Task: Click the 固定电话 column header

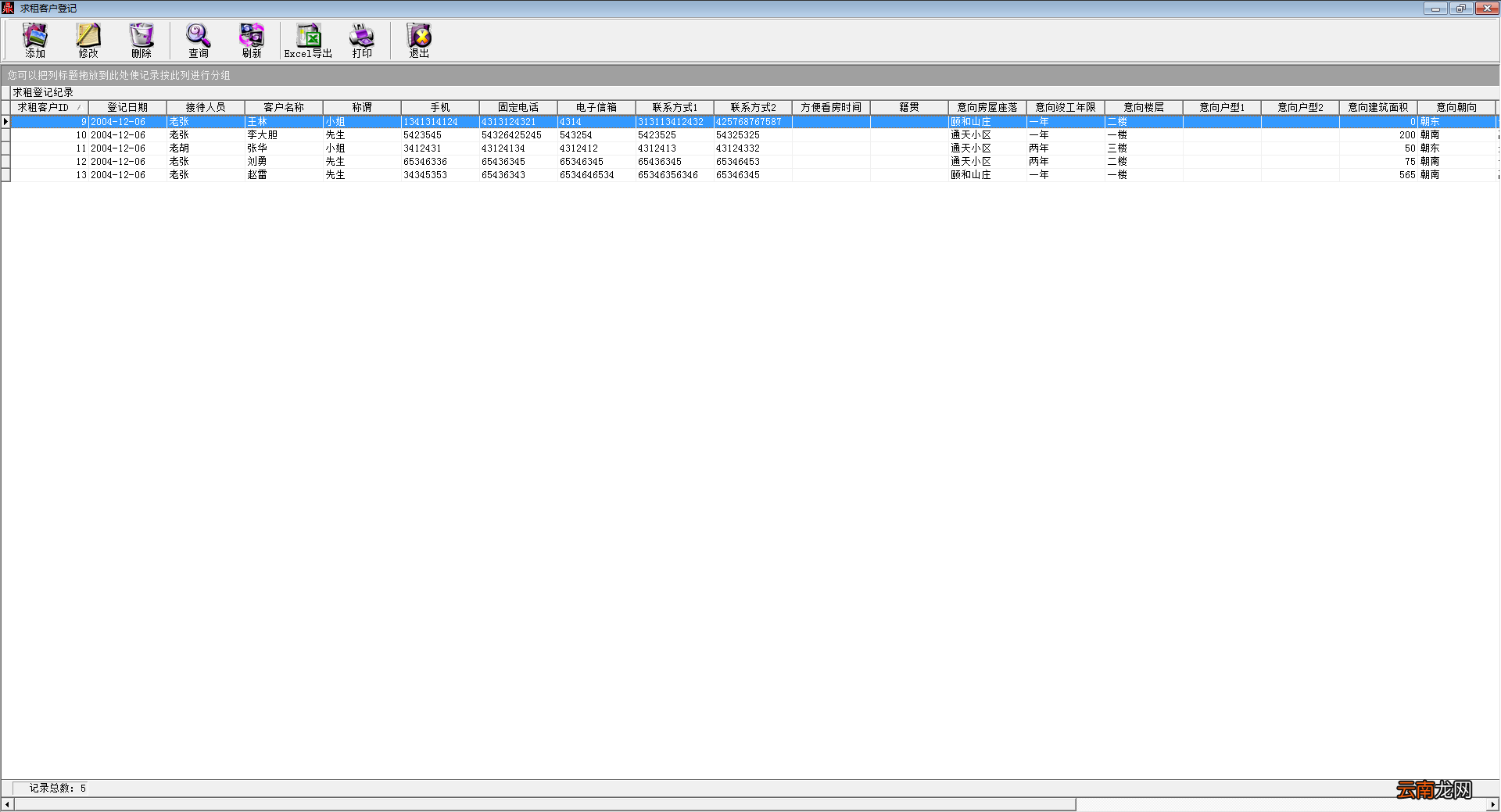Action: (518, 107)
